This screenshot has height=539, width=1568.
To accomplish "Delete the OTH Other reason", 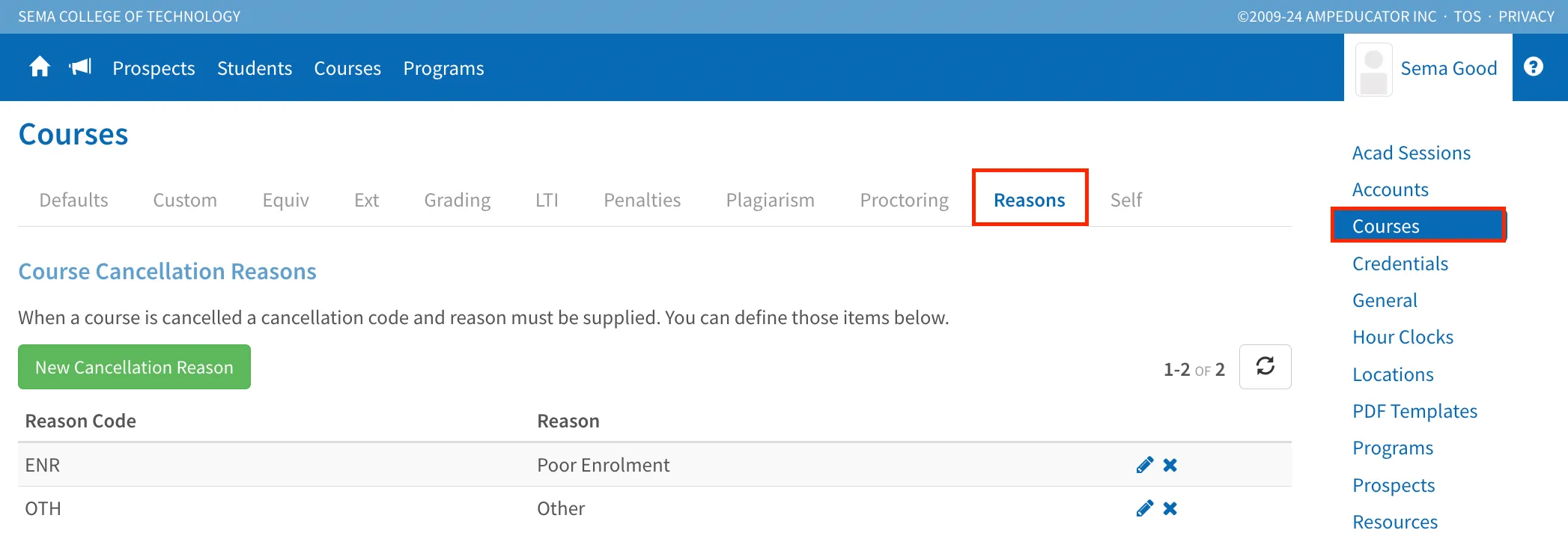I will click(x=1170, y=508).
